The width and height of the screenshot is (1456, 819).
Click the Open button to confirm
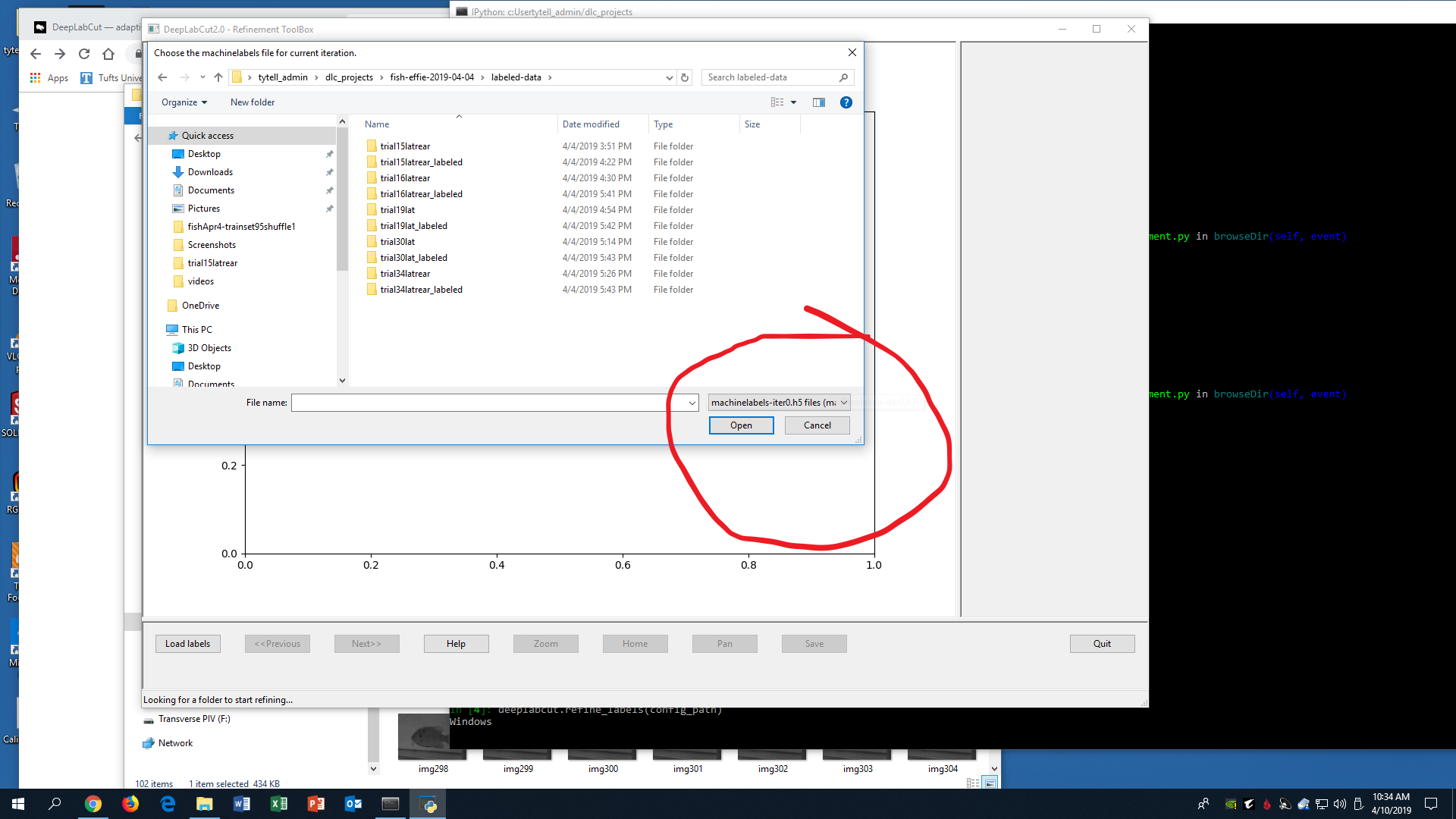[741, 425]
